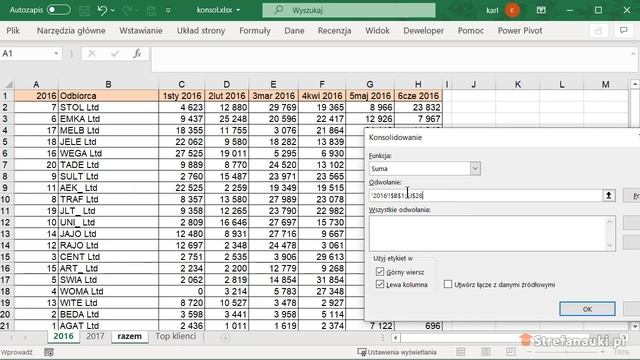
Task: Switch to the 2016 sheet tab
Action: (63, 336)
